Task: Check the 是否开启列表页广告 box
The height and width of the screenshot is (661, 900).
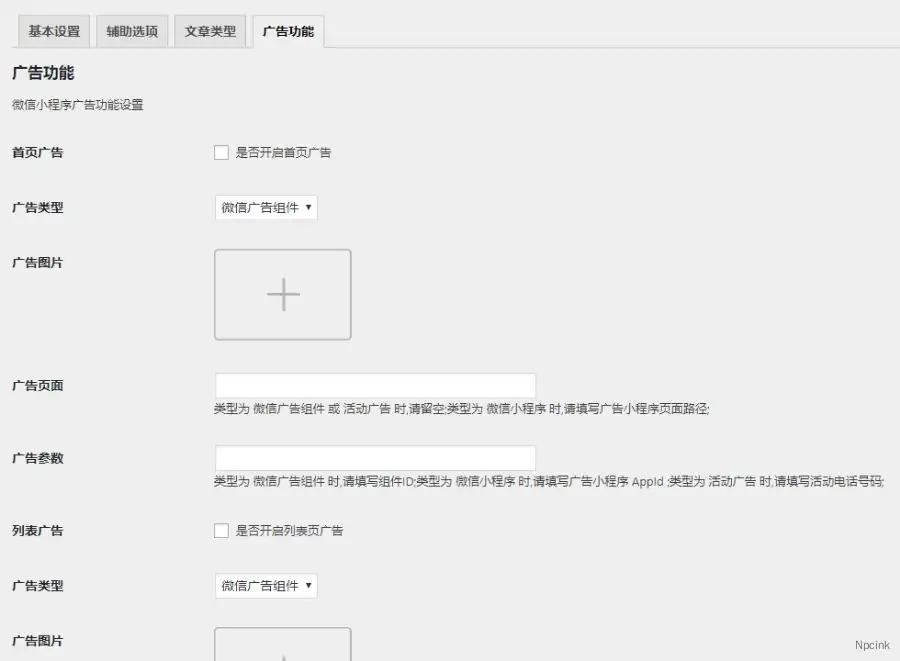Action: point(221,530)
